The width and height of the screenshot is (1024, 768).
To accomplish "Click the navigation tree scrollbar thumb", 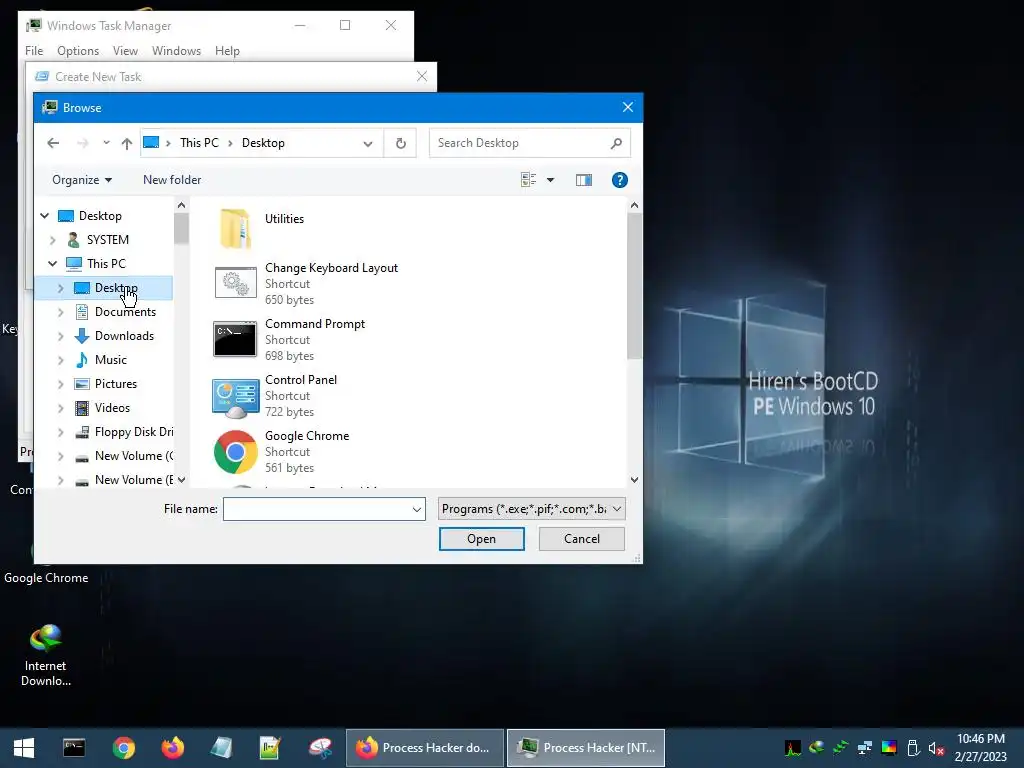I will click(181, 228).
